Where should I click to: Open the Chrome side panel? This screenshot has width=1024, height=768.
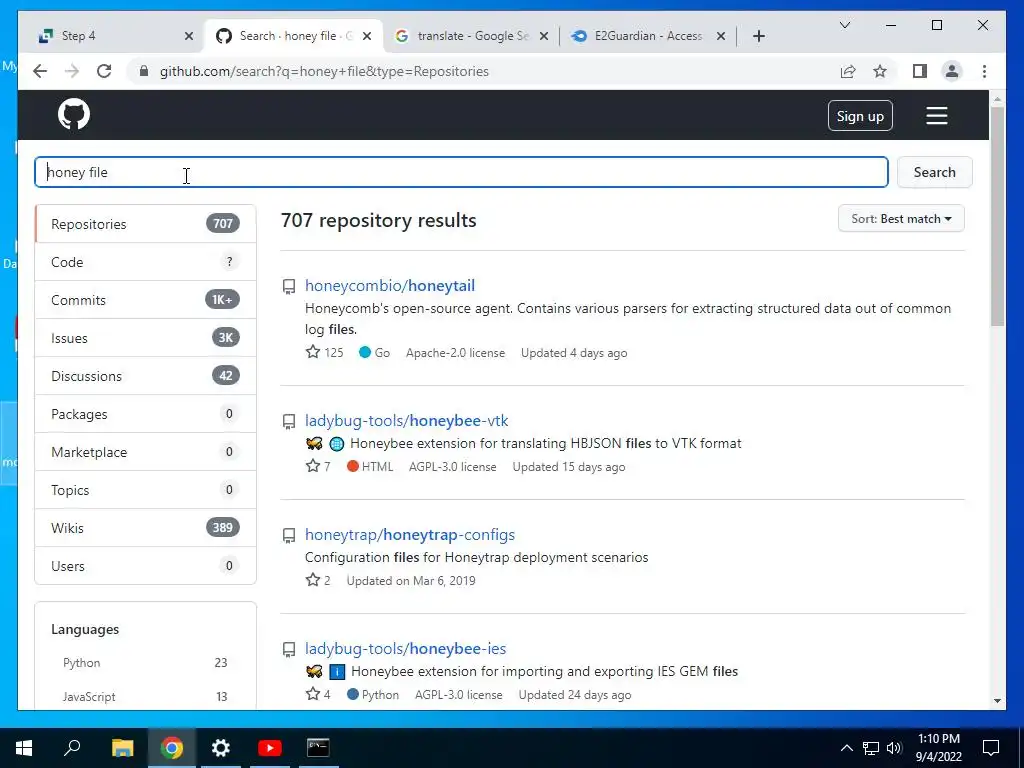click(920, 71)
